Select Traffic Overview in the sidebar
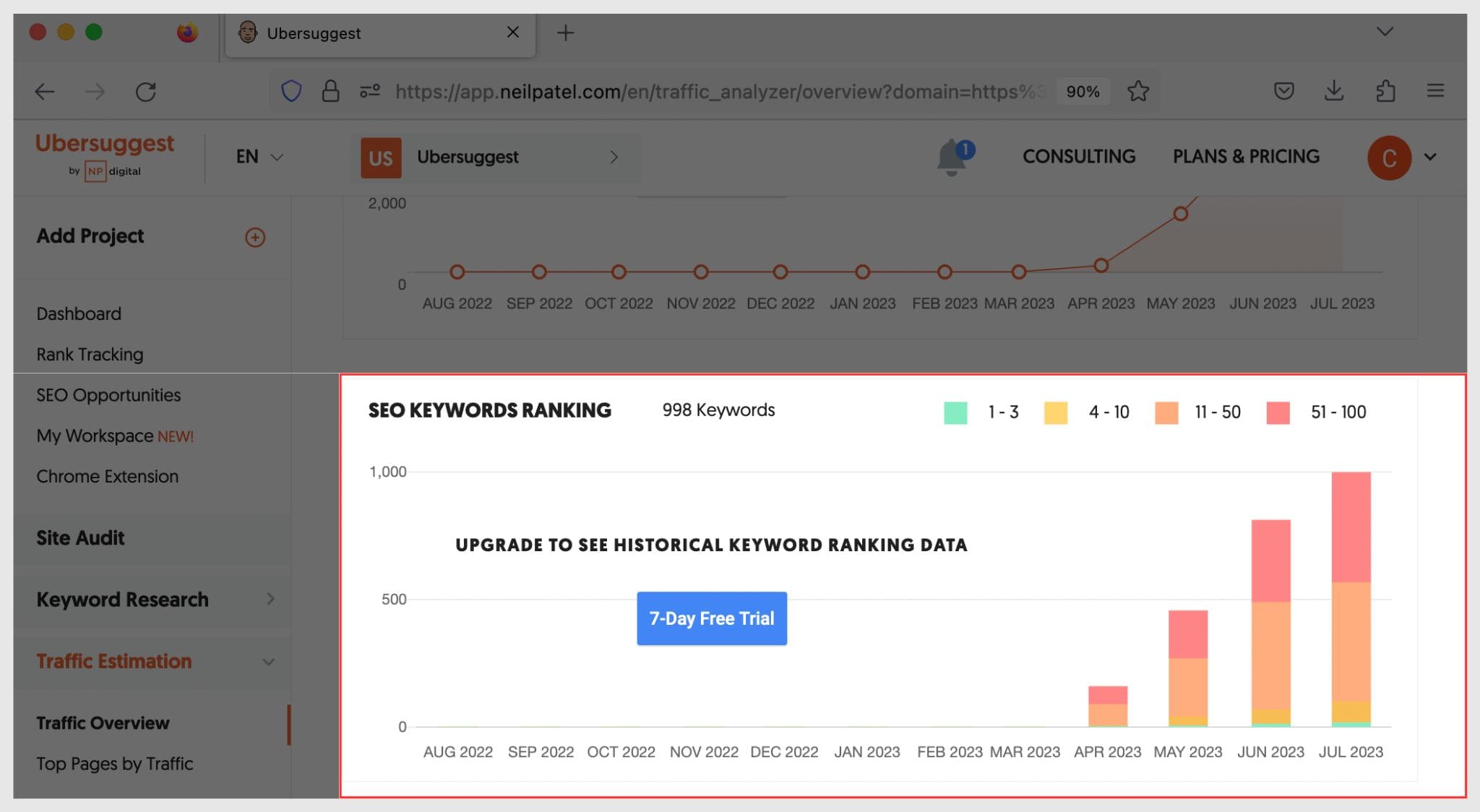 (103, 723)
